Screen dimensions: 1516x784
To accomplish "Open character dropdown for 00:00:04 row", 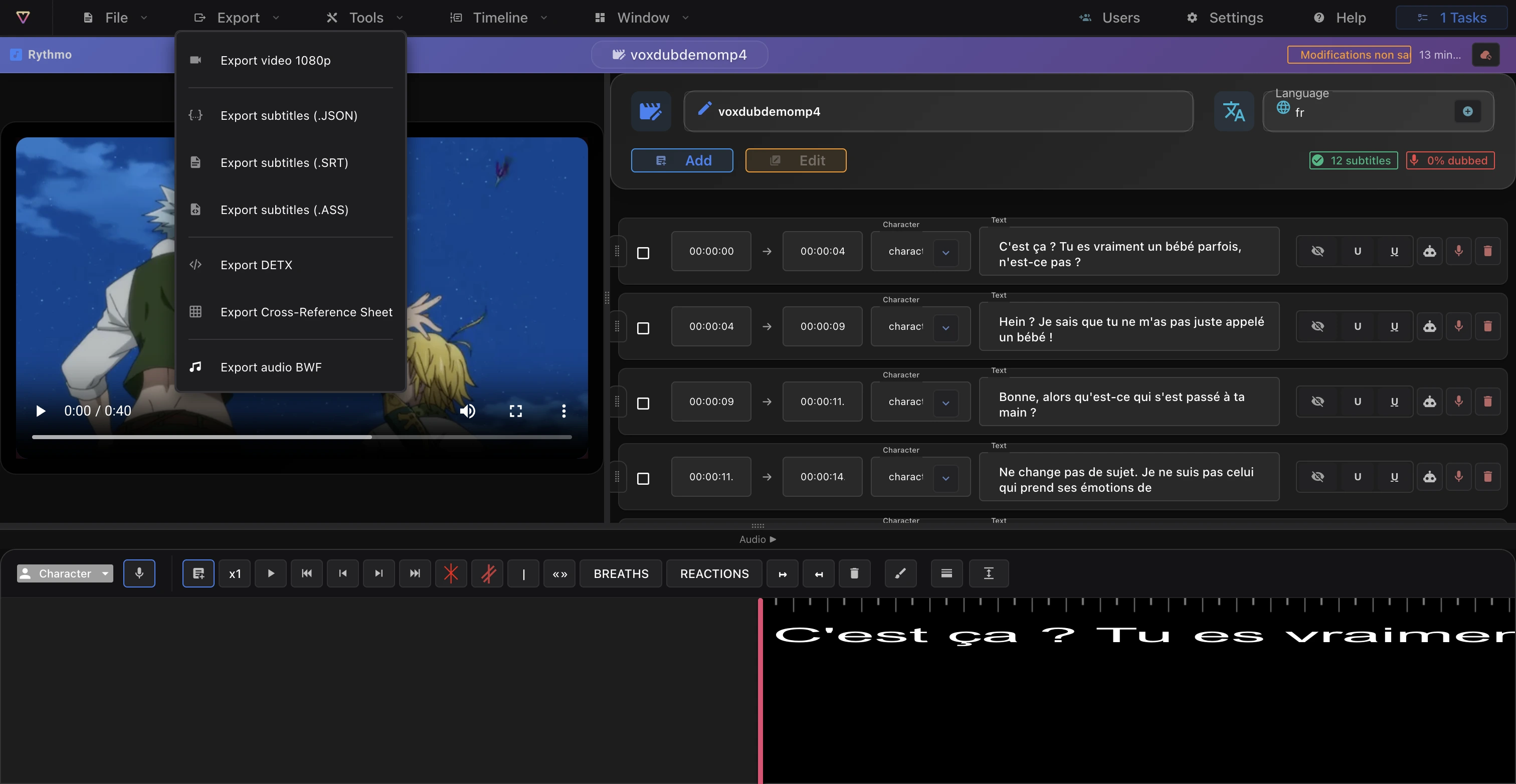I will pos(945,328).
